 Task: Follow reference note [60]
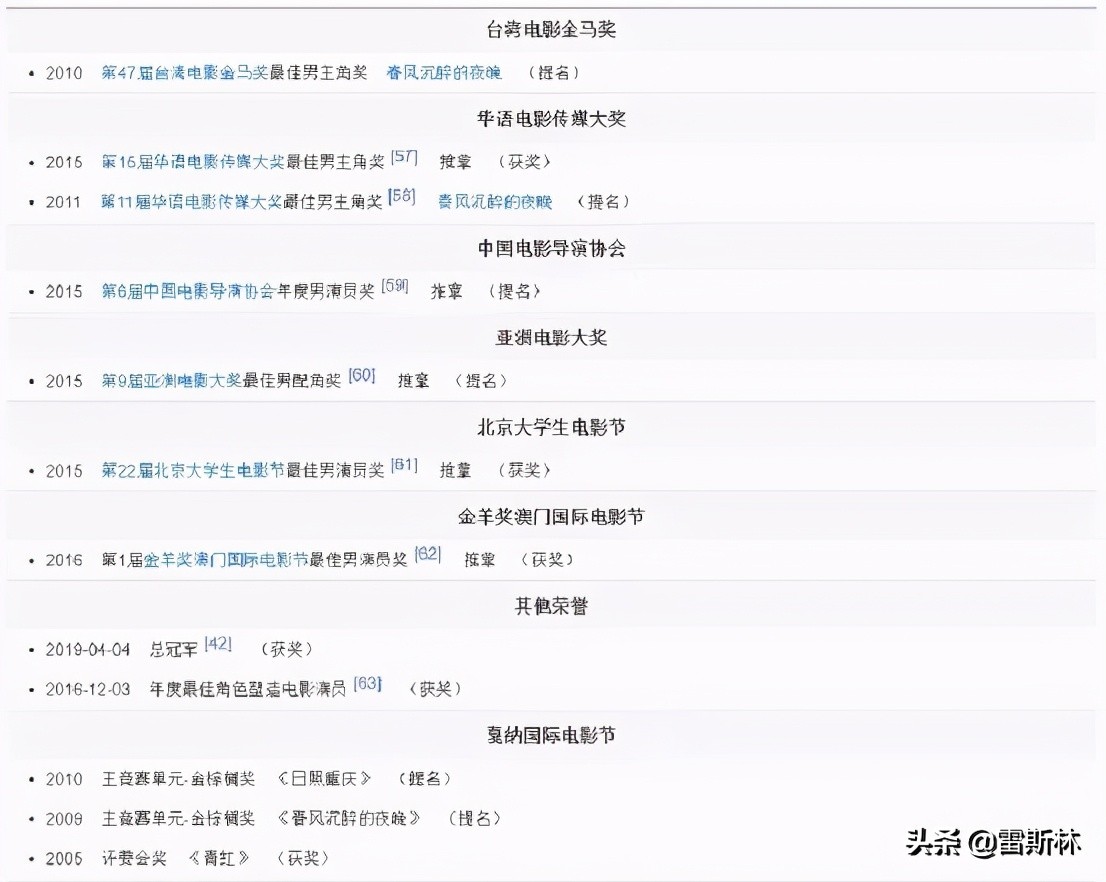pyautogui.click(x=362, y=375)
